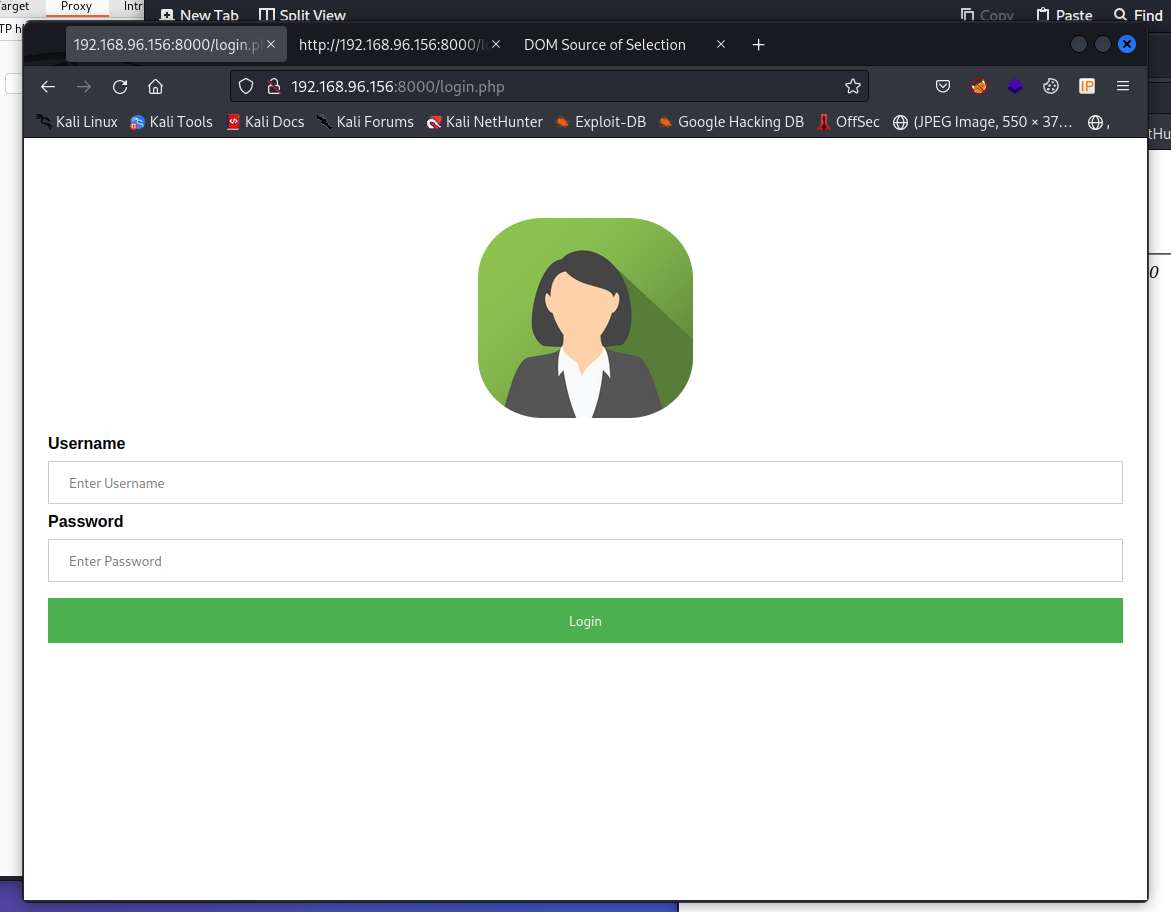Focus the Enter Username field
The width and height of the screenshot is (1171, 912).
click(x=585, y=483)
